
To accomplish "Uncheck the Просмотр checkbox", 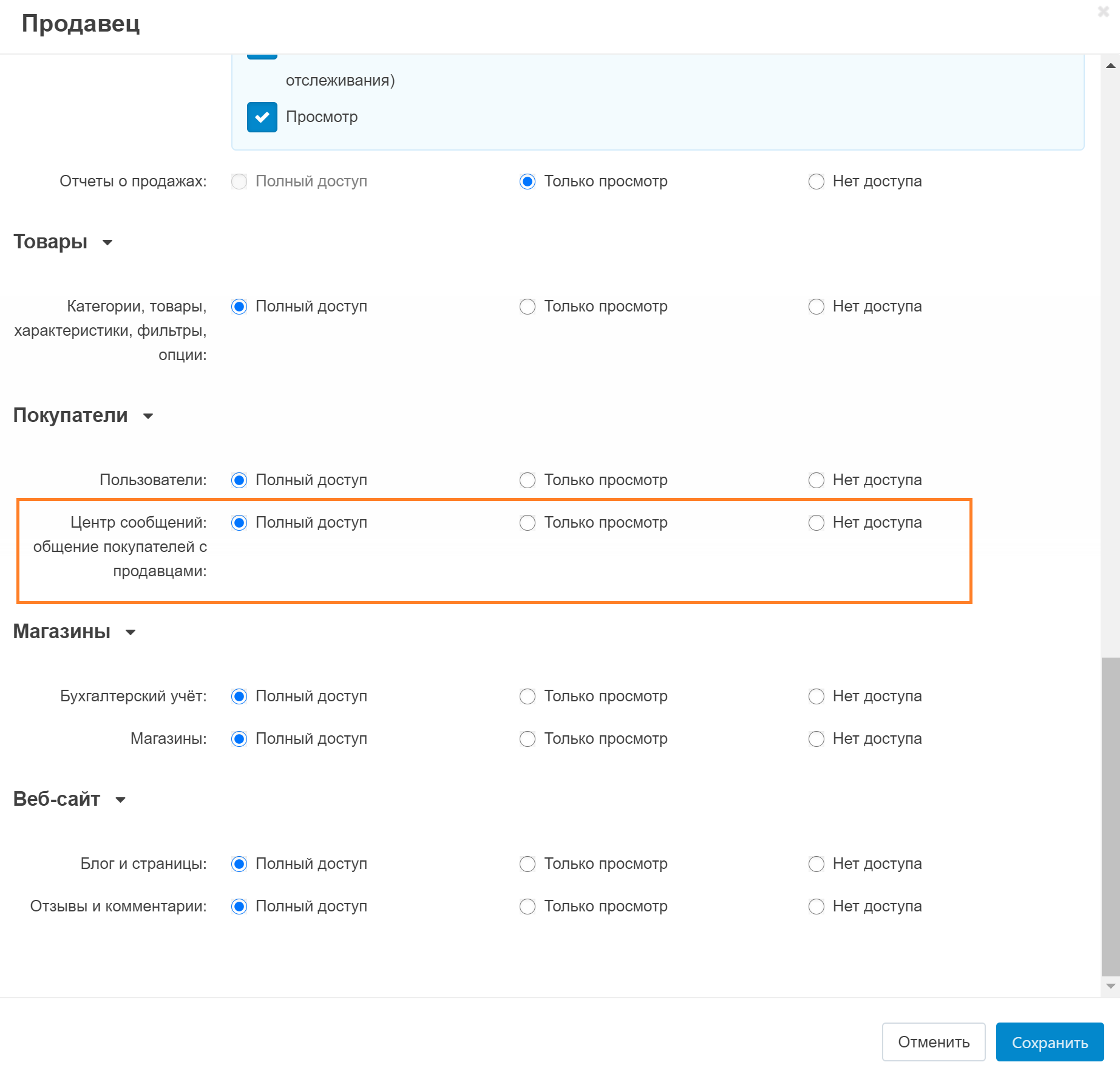I will [x=262, y=117].
